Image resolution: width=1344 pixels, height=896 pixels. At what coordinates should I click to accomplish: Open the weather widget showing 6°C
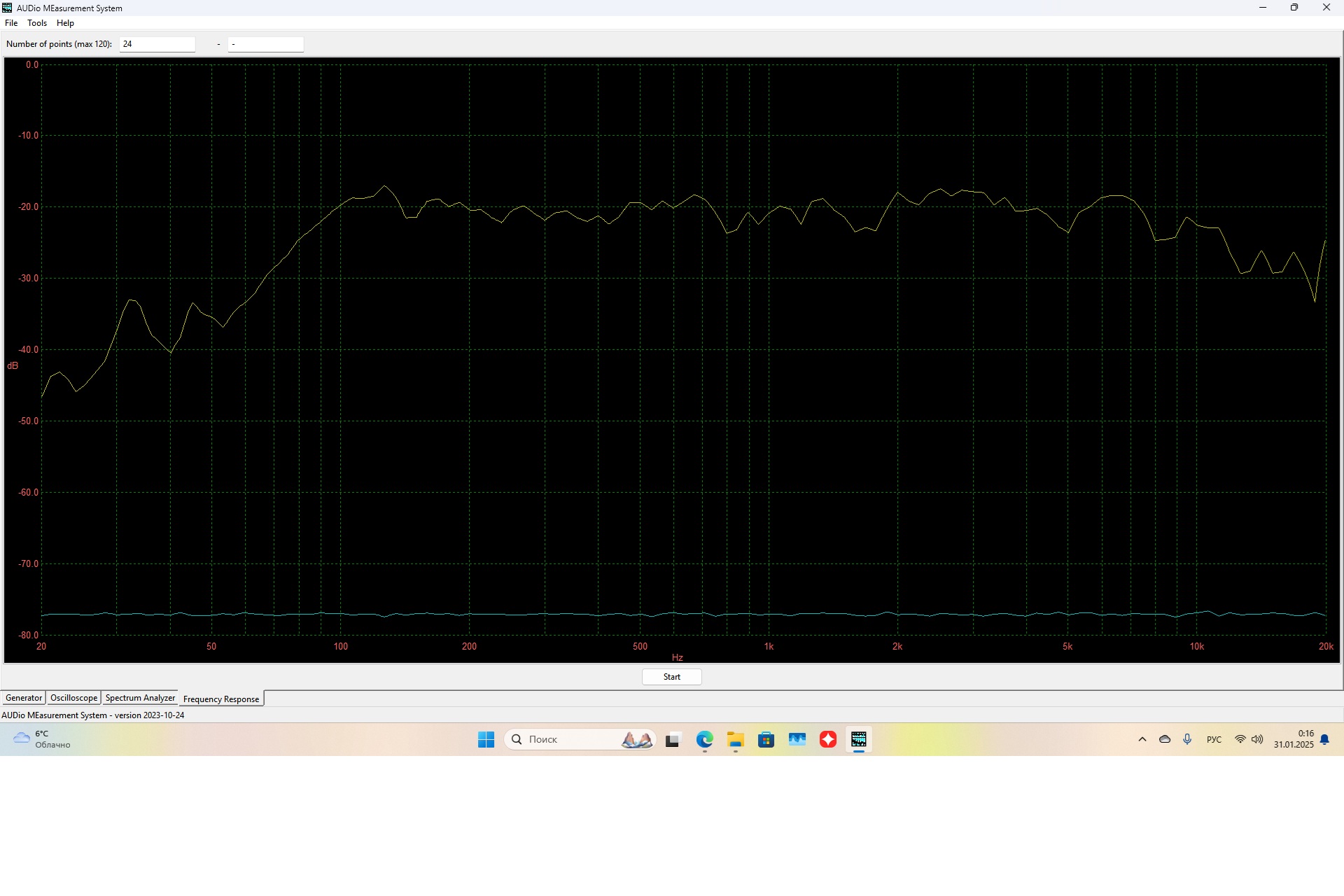click(x=43, y=739)
